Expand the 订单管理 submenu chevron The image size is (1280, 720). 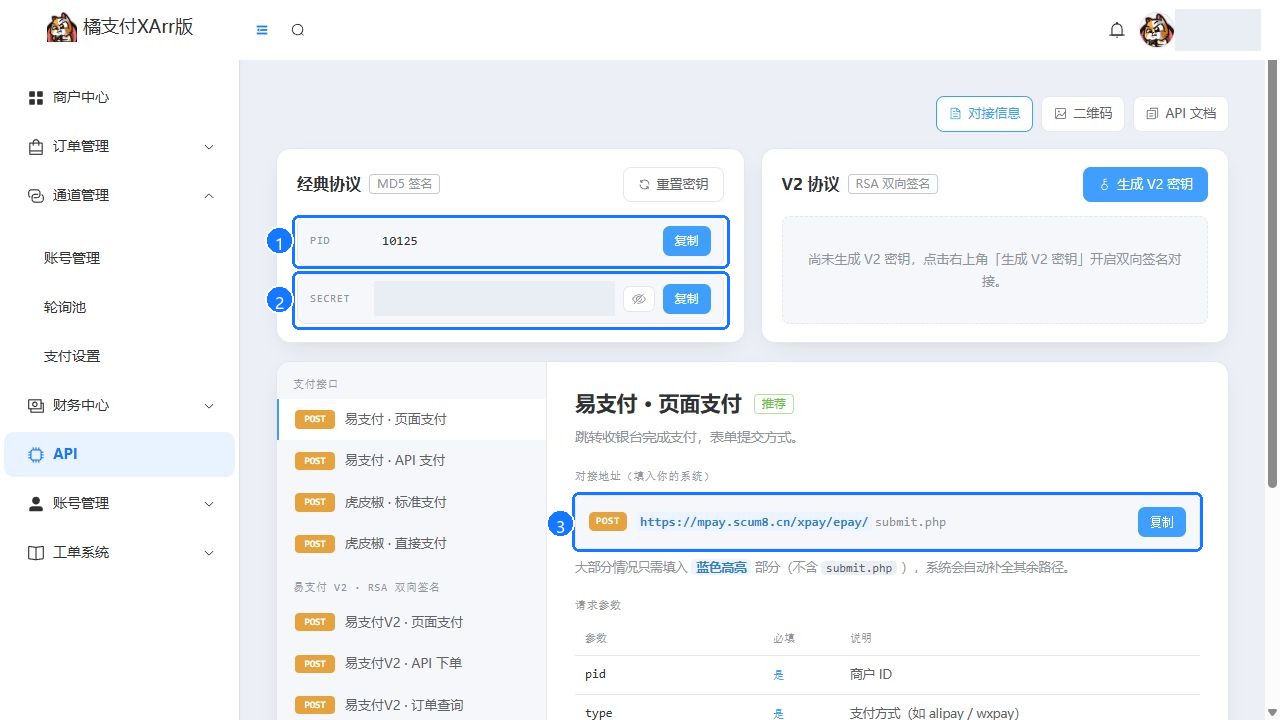tap(209, 147)
